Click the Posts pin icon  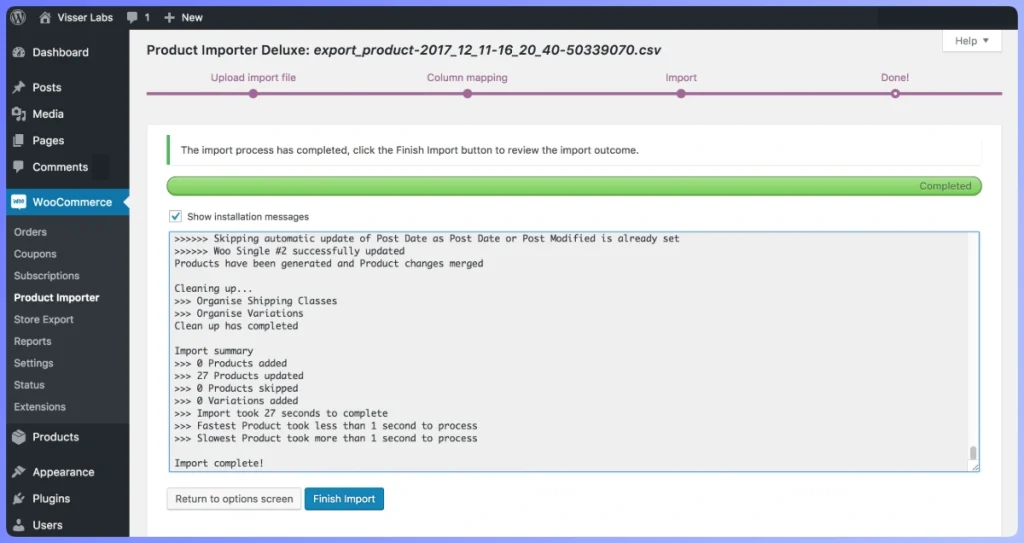[x=19, y=87]
